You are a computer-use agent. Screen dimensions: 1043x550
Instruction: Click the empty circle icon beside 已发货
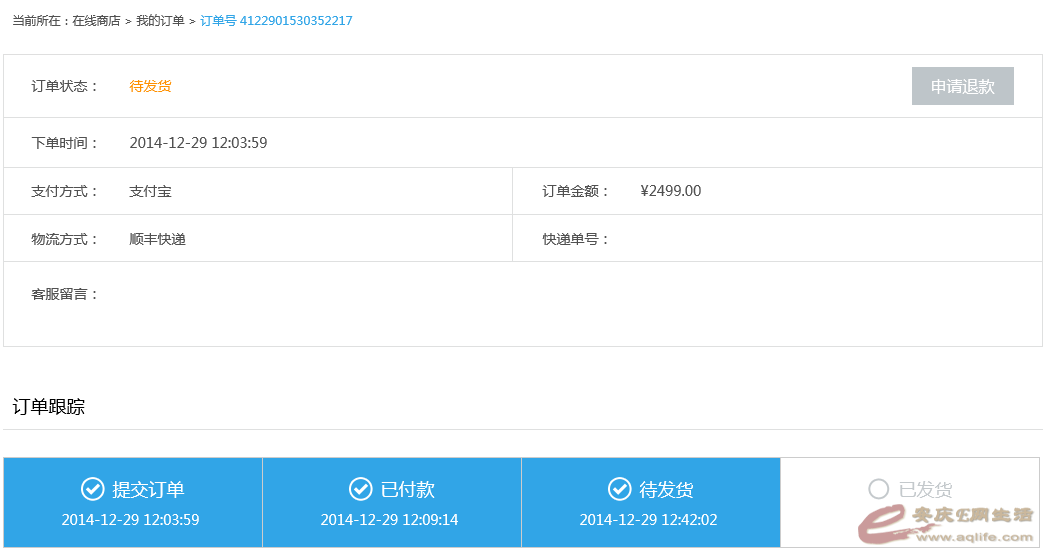point(878,489)
